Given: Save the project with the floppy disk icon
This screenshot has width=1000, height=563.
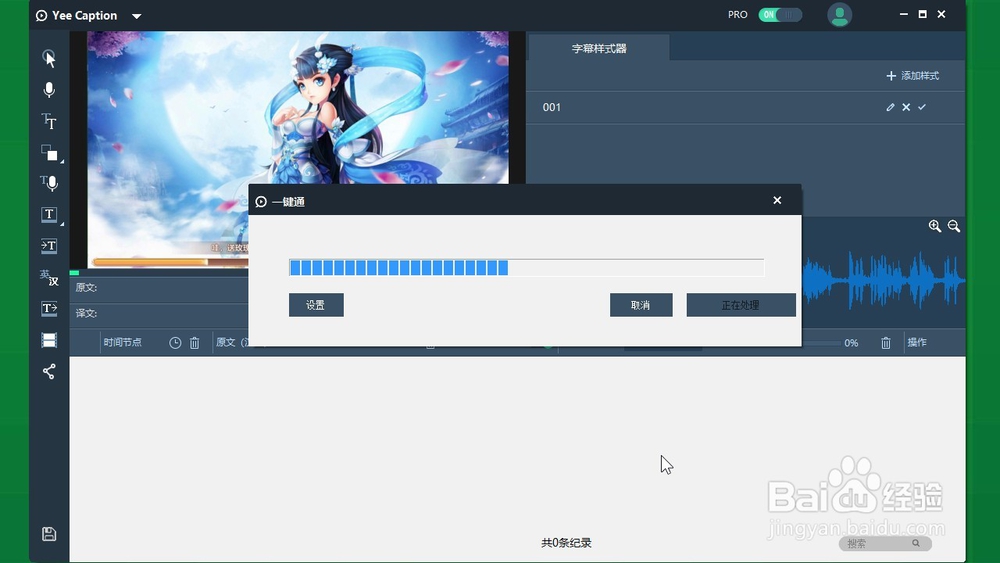Looking at the screenshot, I should (x=49, y=534).
